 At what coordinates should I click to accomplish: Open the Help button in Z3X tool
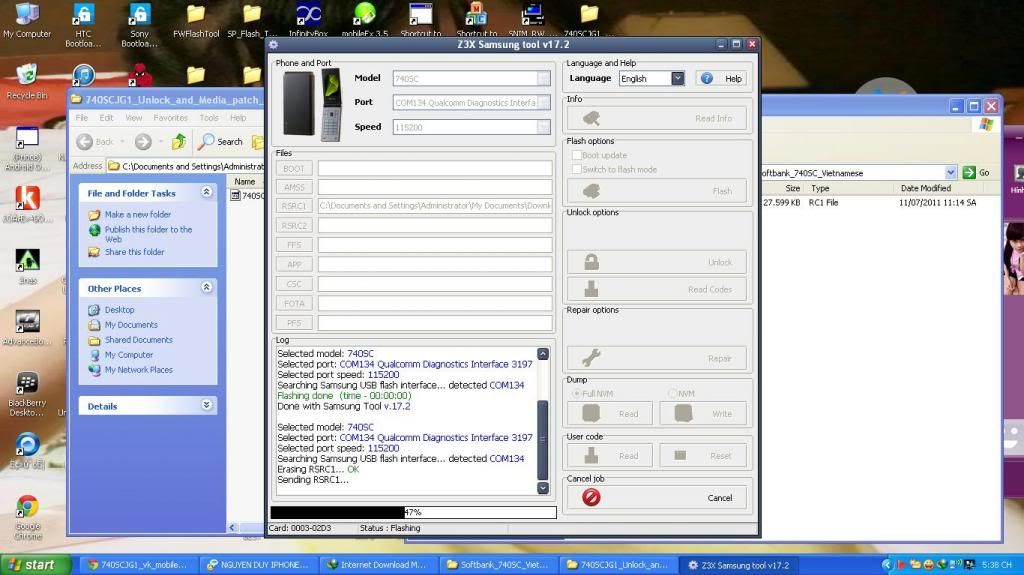[x=721, y=78]
